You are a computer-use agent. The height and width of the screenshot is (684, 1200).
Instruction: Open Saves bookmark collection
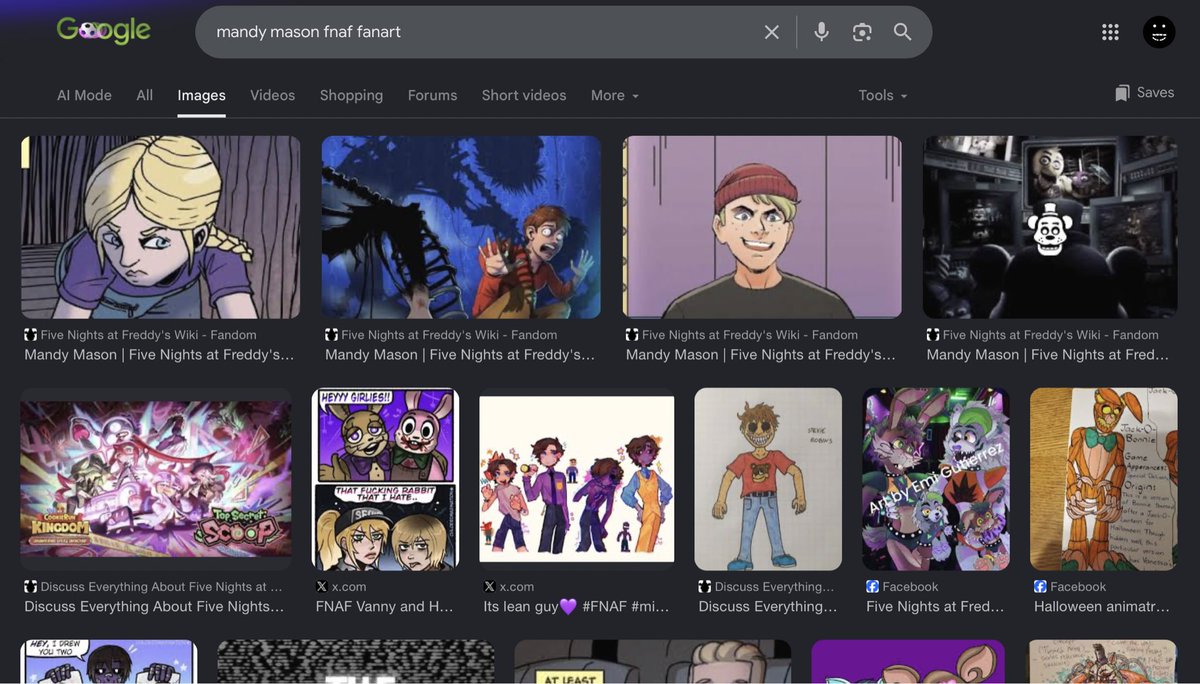pyautogui.click(x=1144, y=92)
